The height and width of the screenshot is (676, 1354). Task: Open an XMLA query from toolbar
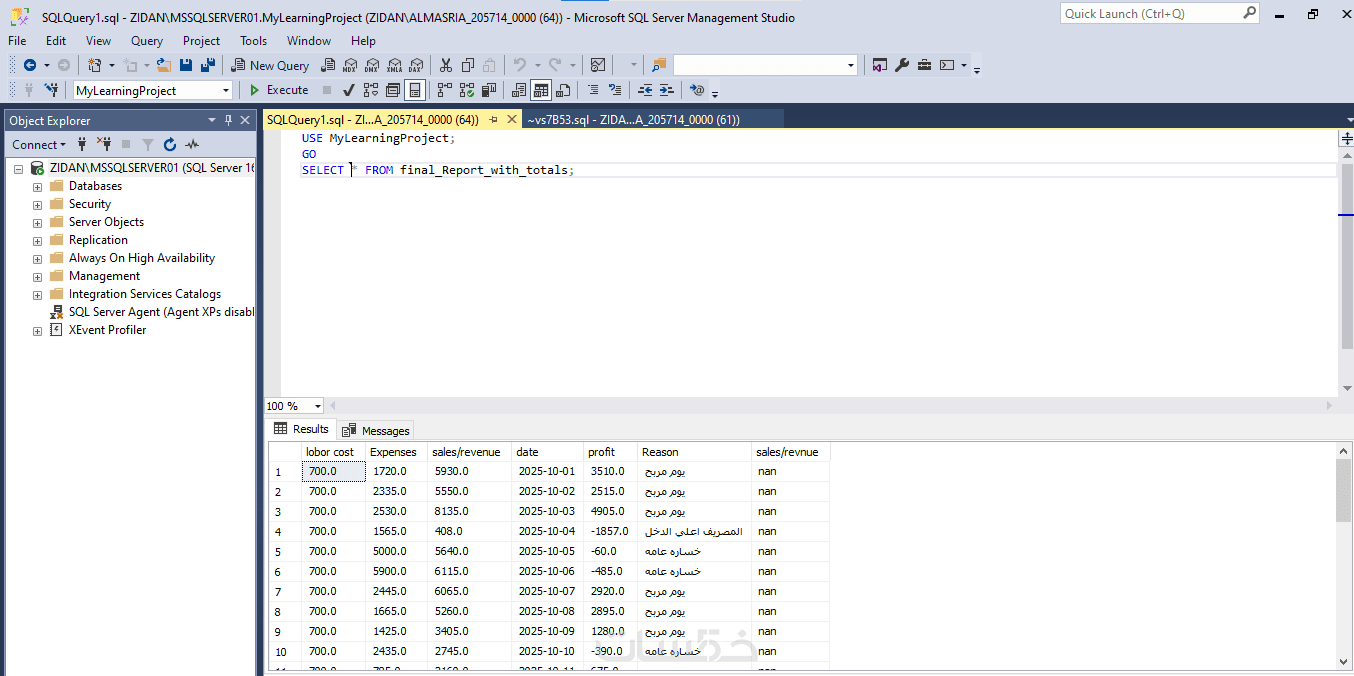click(394, 65)
